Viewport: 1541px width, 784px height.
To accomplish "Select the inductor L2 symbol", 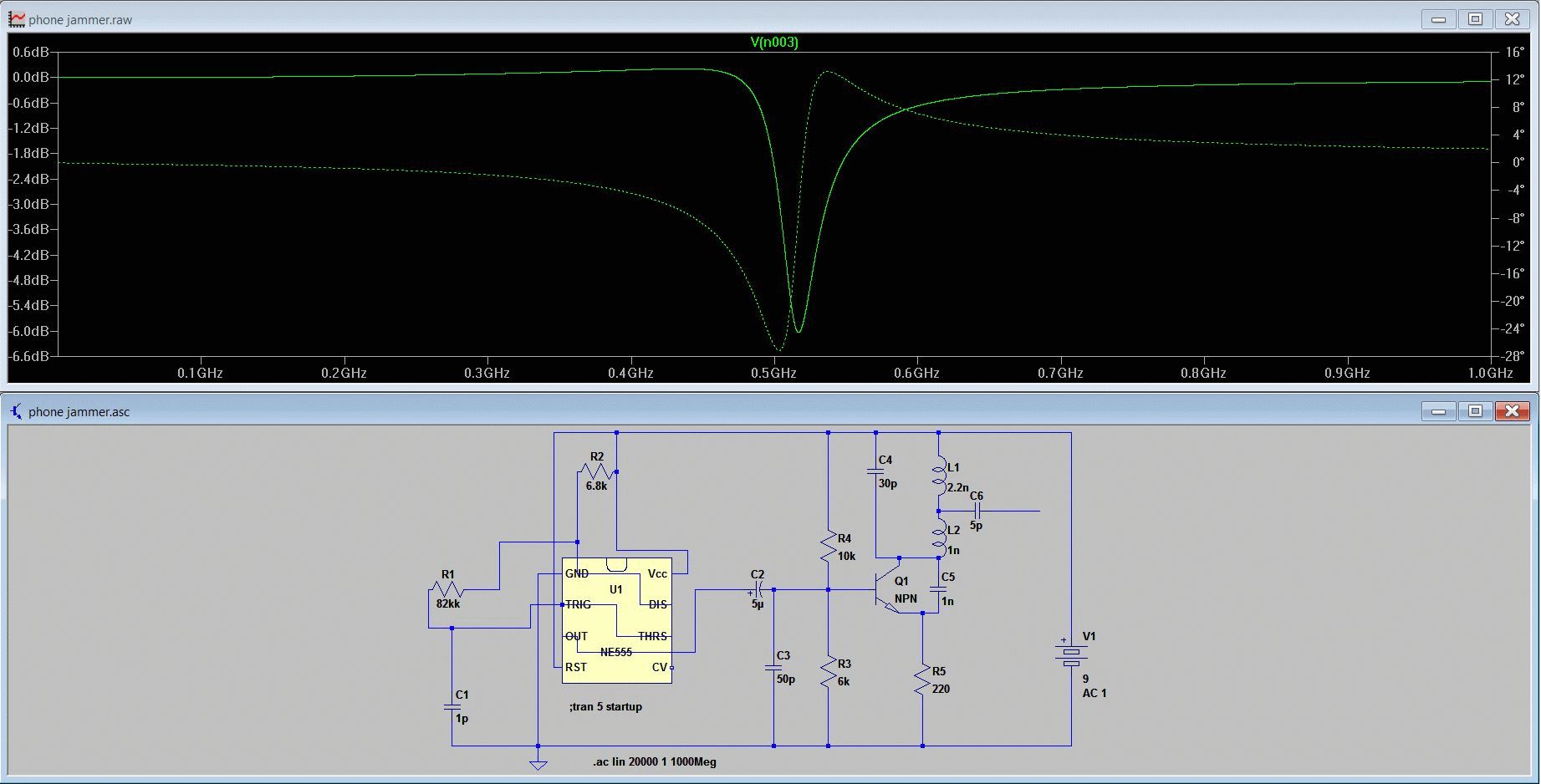I will [939, 539].
